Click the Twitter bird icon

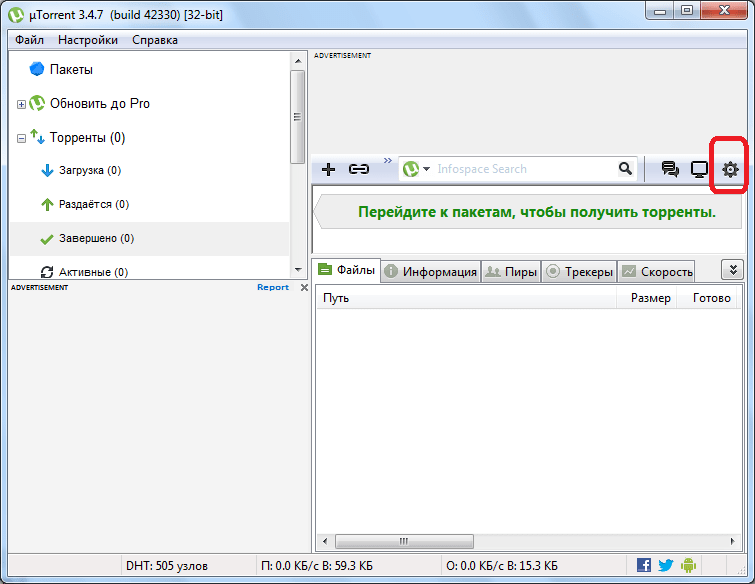pos(665,565)
